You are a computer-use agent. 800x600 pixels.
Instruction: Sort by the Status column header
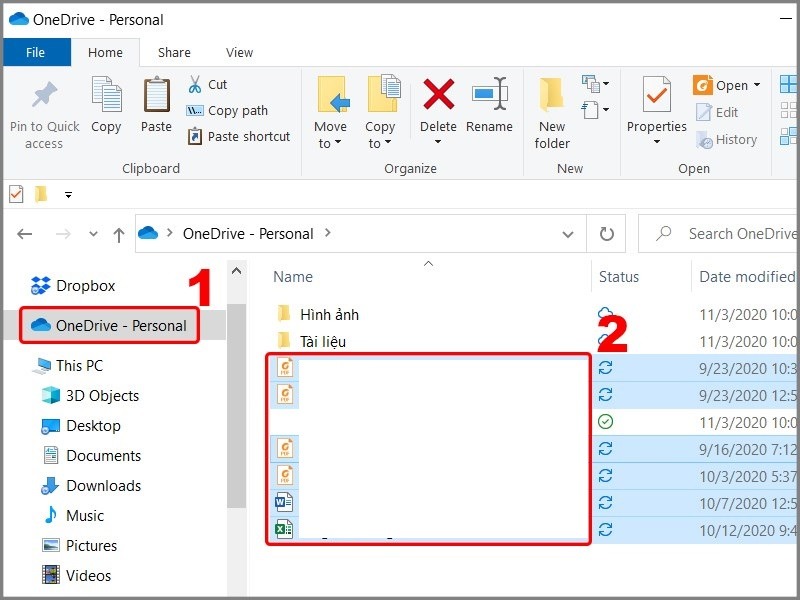coord(619,277)
